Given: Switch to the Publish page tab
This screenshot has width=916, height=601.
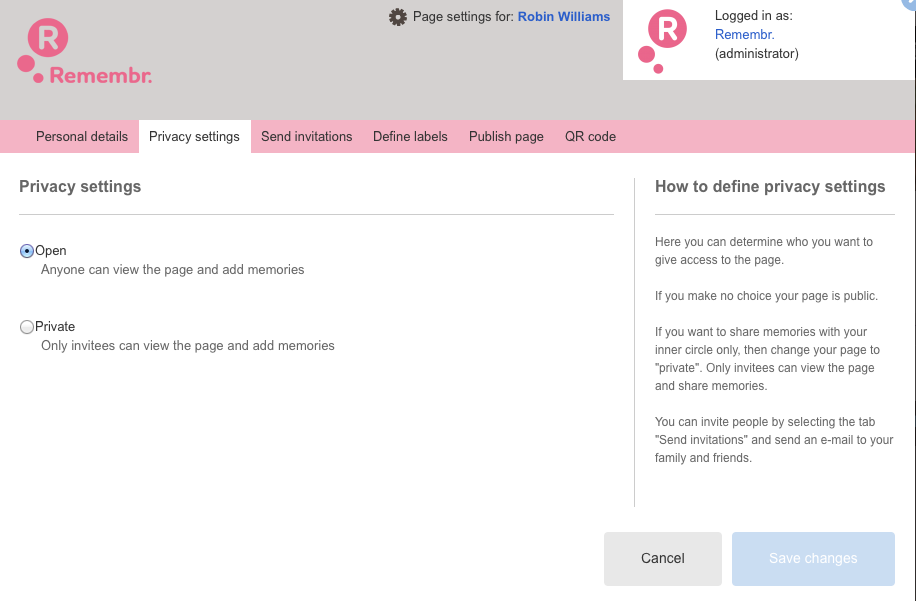Looking at the screenshot, I should tap(506, 136).
